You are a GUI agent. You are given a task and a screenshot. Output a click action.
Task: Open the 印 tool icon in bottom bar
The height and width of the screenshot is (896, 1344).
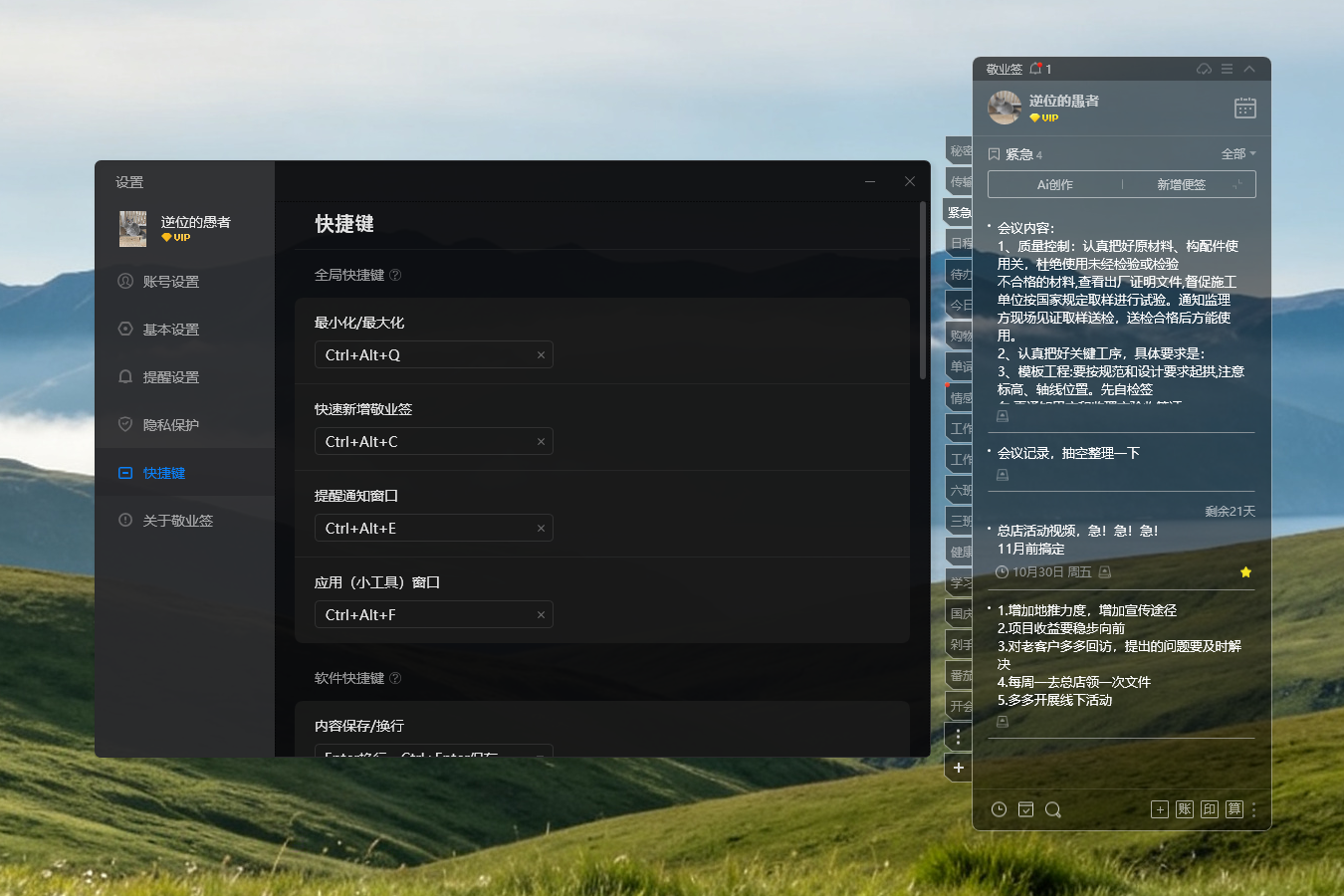(1210, 809)
